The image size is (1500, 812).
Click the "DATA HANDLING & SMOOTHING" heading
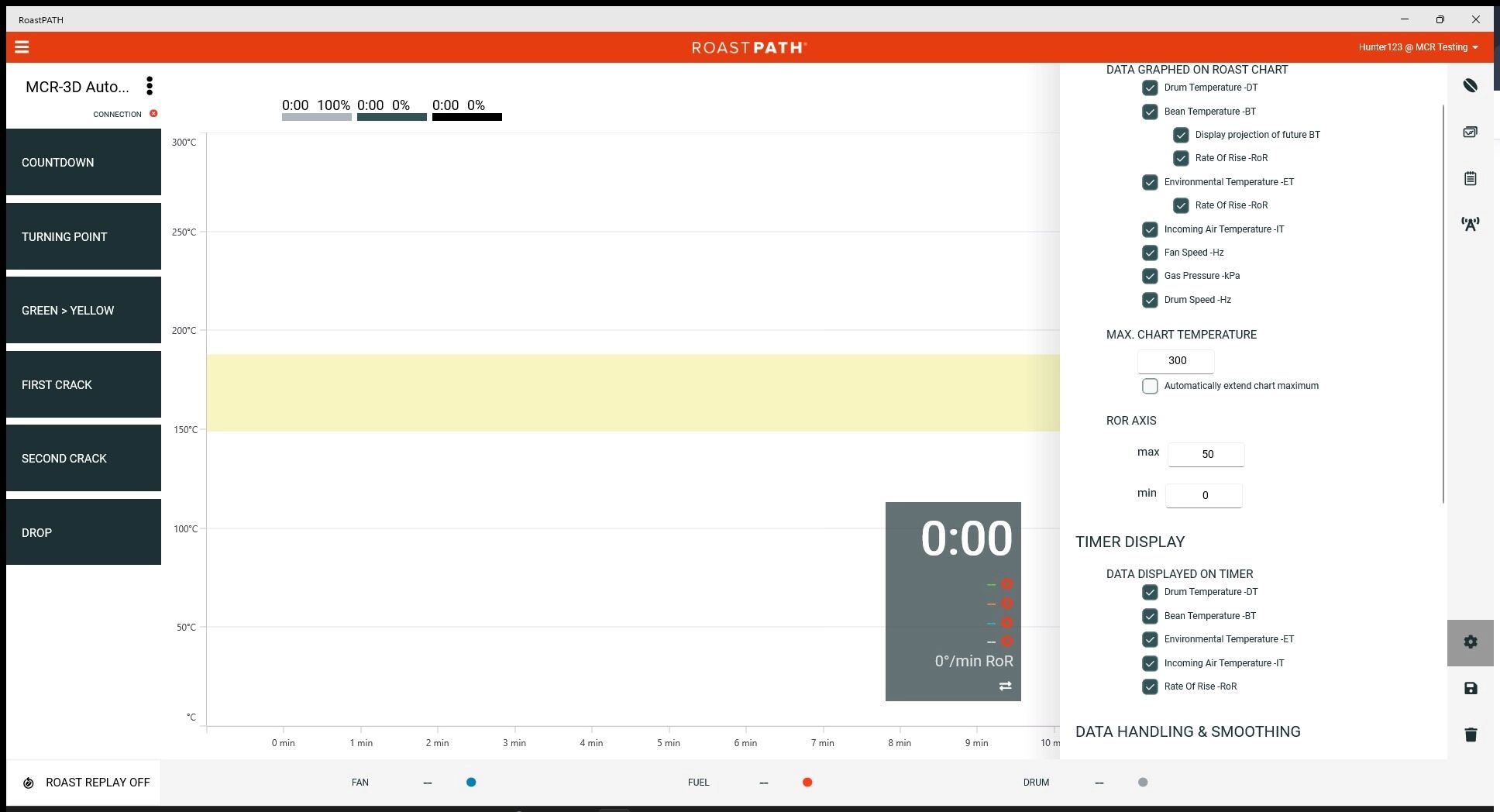(1188, 732)
